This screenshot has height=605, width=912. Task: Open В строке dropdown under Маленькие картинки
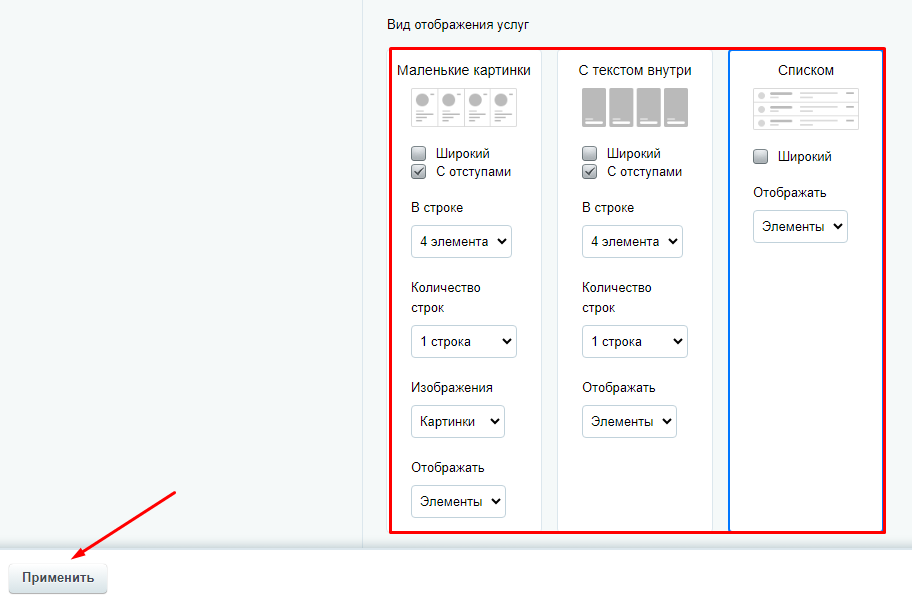point(461,241)
